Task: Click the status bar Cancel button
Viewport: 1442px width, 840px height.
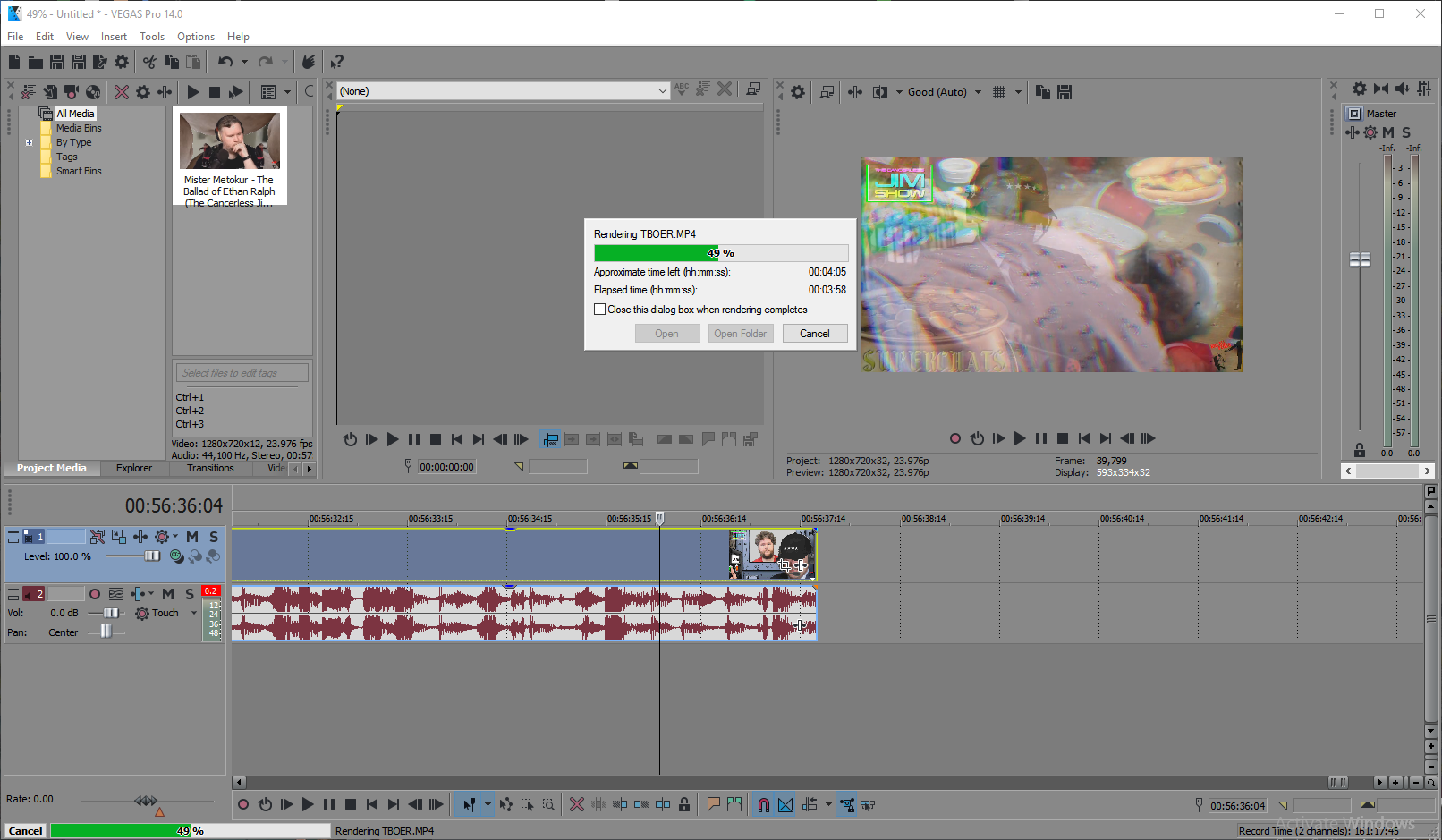Action: pos(26,831)
